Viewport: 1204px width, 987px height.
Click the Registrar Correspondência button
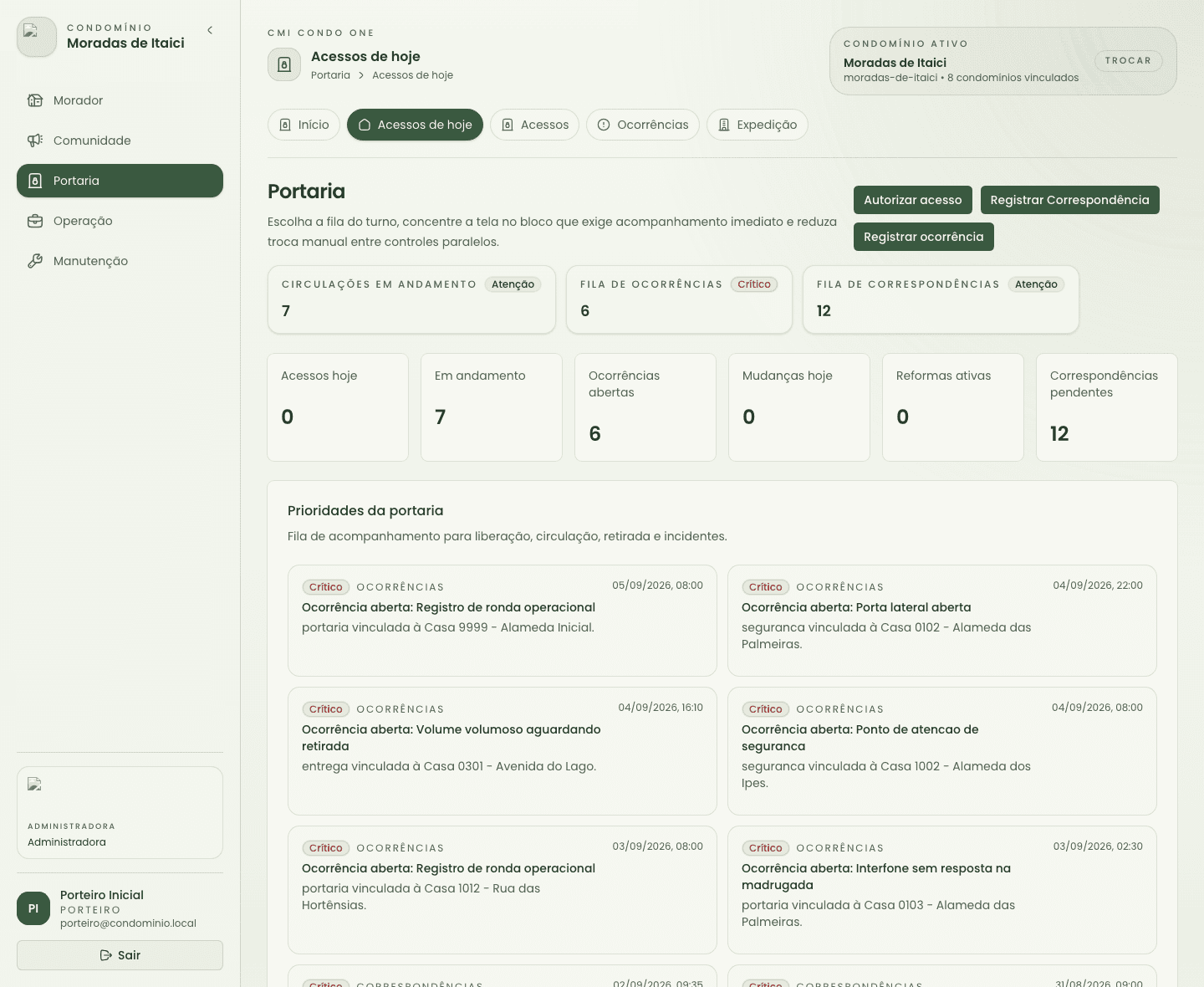click(x=1070, y=200)
